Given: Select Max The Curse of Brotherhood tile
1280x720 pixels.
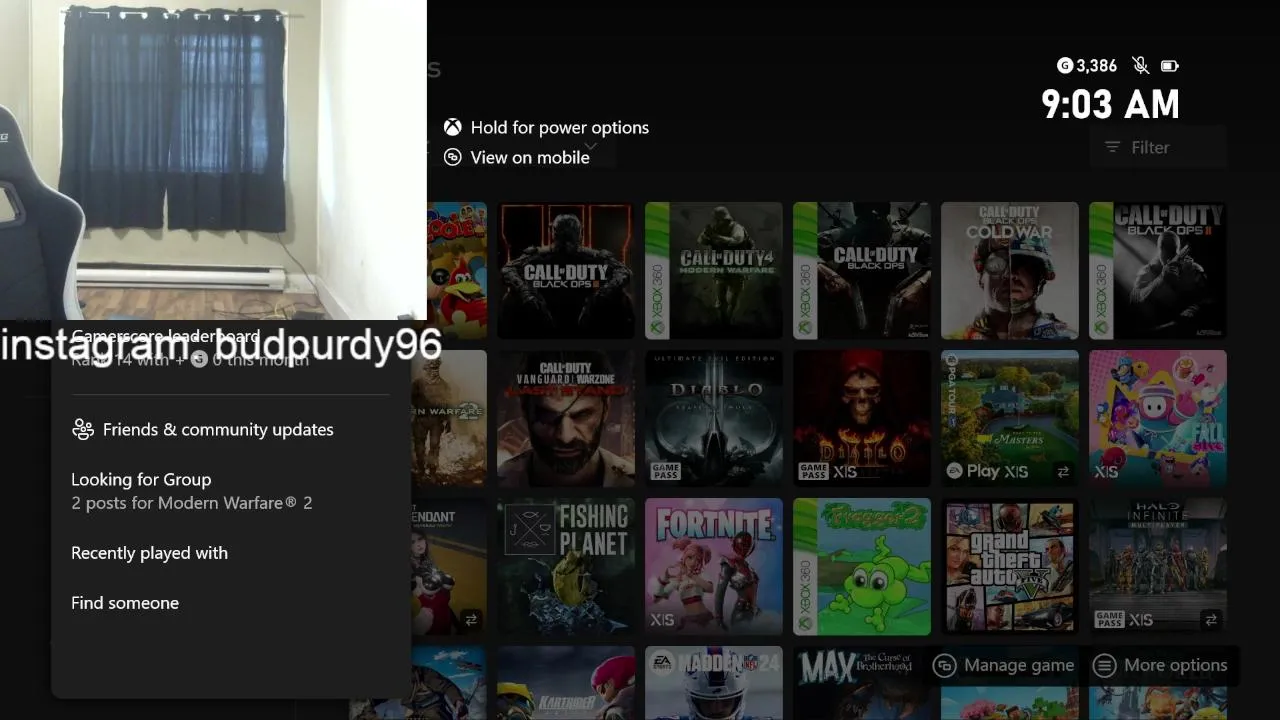Looking at the screenshot, I should point(861,683).
